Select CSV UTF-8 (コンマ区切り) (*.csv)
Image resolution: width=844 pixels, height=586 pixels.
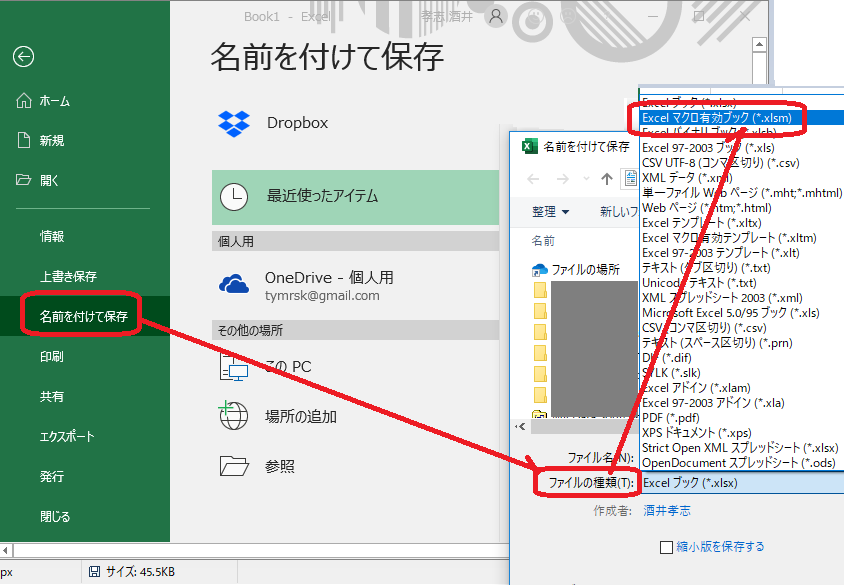(x=743, y=163)
